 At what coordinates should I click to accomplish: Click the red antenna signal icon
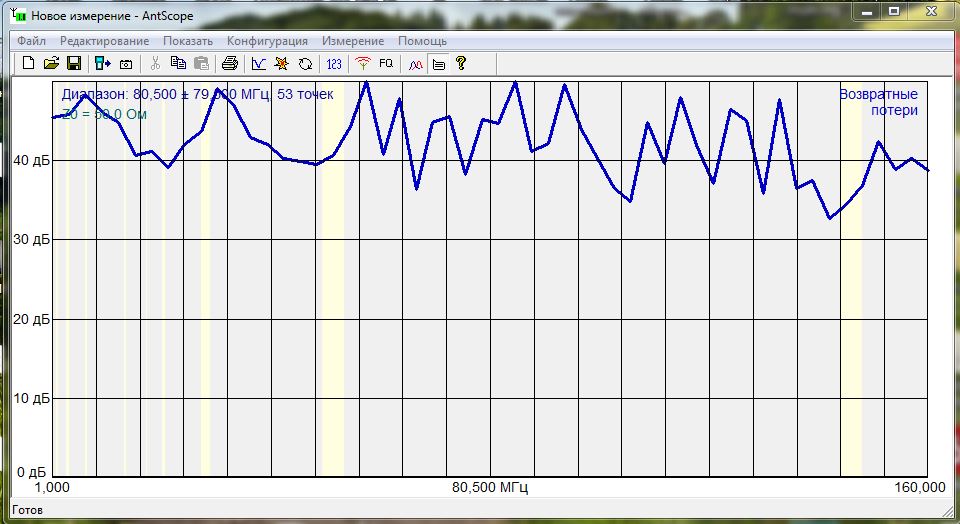tap(363, 63)
